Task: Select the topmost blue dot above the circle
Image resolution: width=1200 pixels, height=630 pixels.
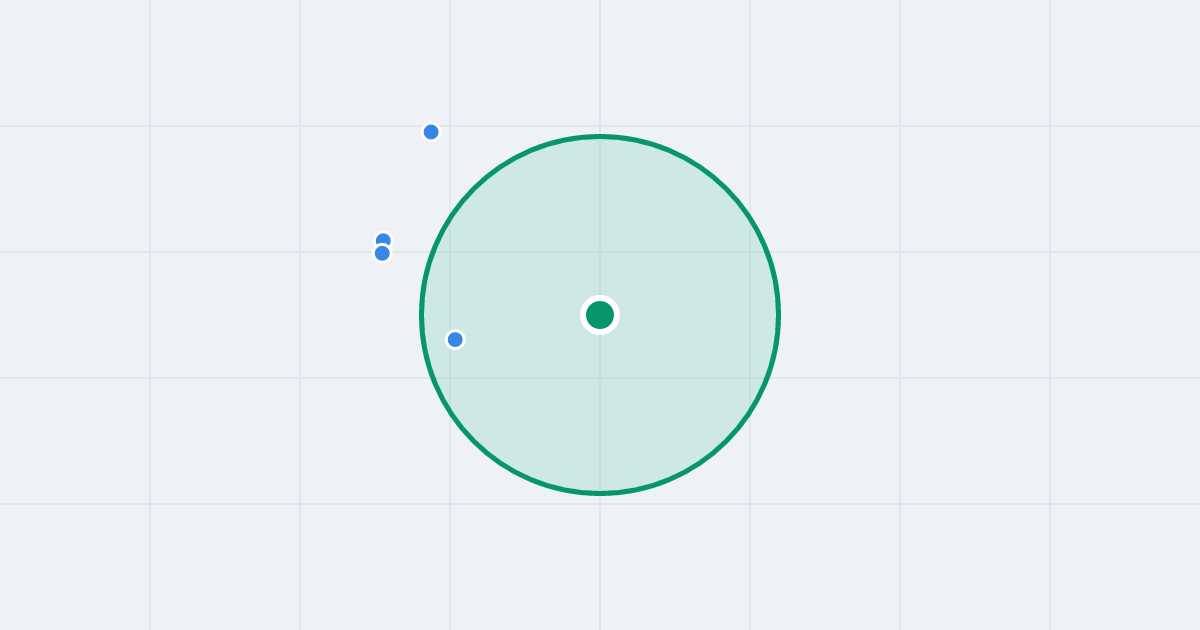Action: point(431,132)
